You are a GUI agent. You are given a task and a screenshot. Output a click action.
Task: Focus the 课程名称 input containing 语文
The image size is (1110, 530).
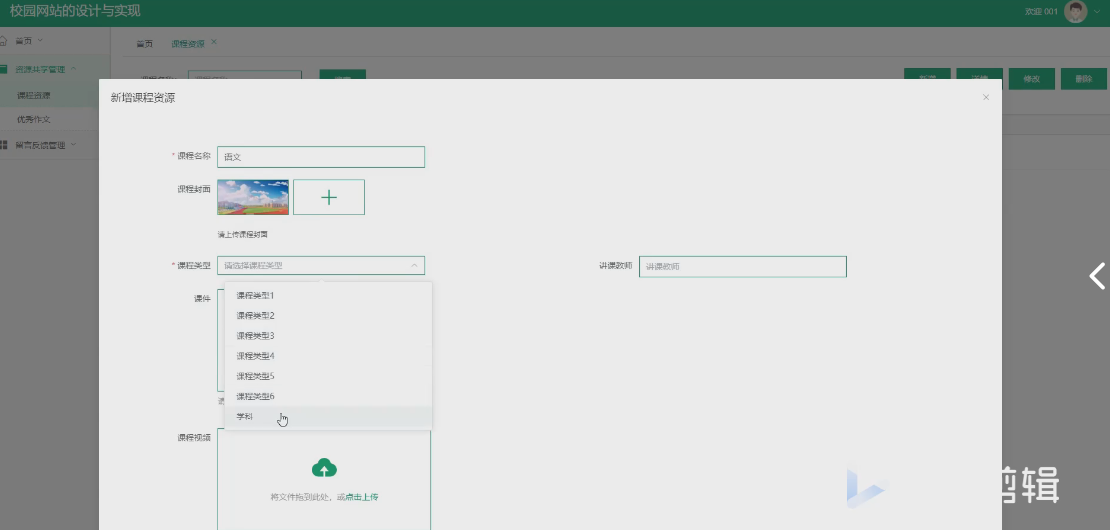coord(321,157)
